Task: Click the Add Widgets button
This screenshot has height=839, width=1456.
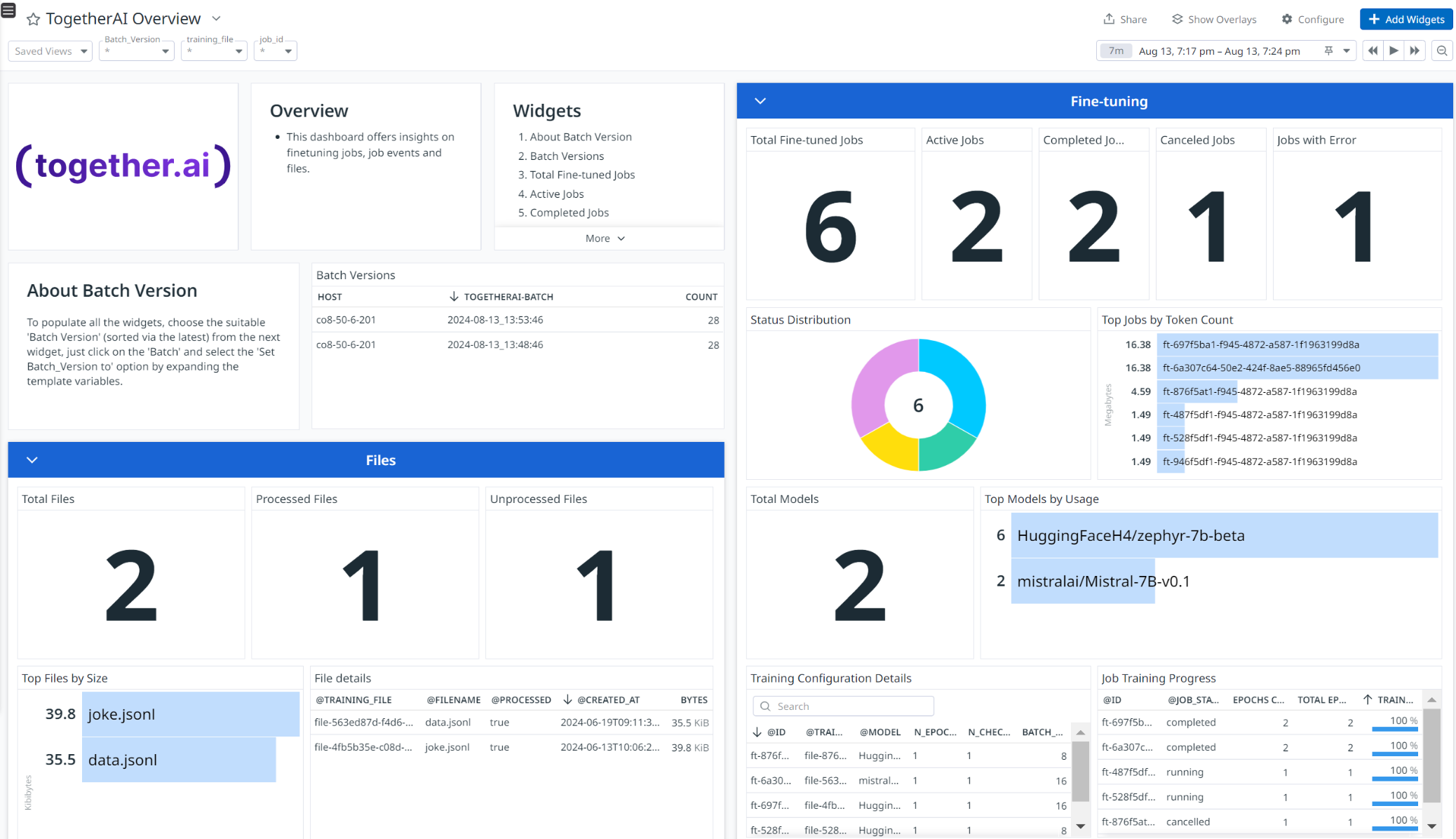Action: pyautogui.click(x=1406, y=19)
